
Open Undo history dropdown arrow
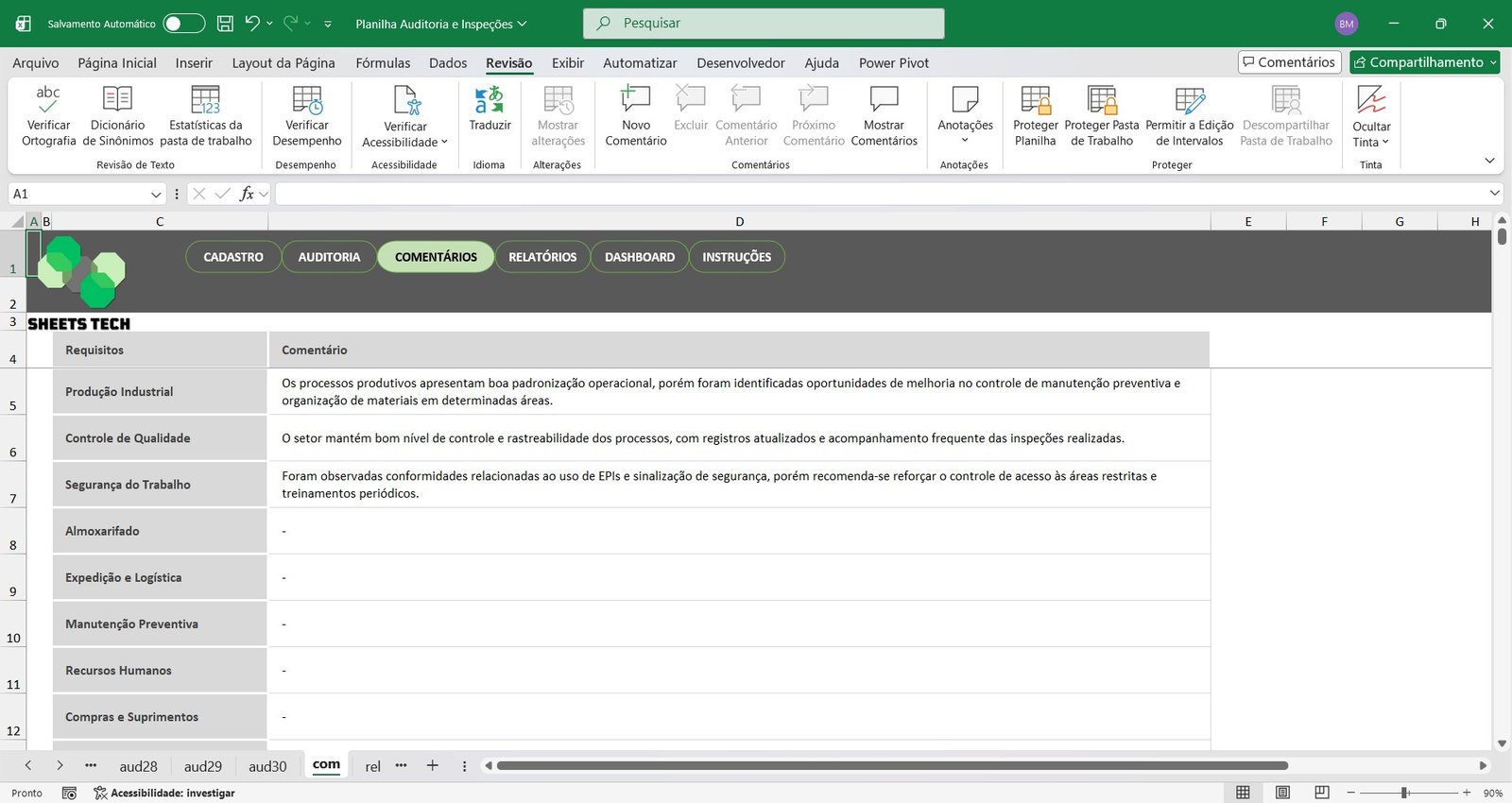tap(269, 24)
